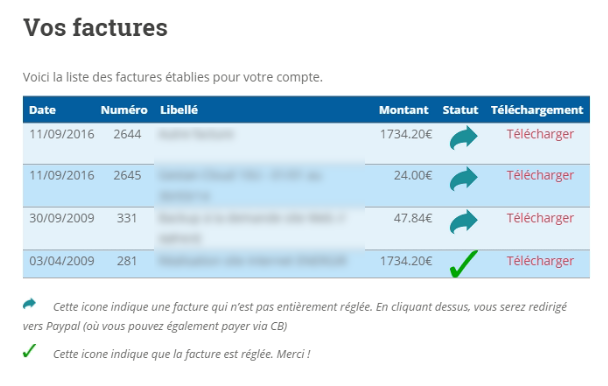608x386 pixels.
Task: Click the Numéro column header
Action: [124, 110]
